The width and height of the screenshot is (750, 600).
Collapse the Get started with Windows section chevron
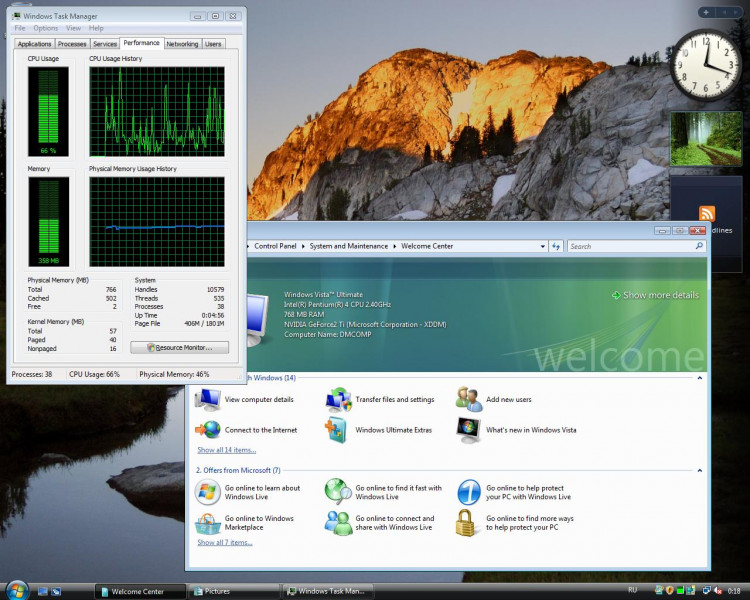point(700,378)
